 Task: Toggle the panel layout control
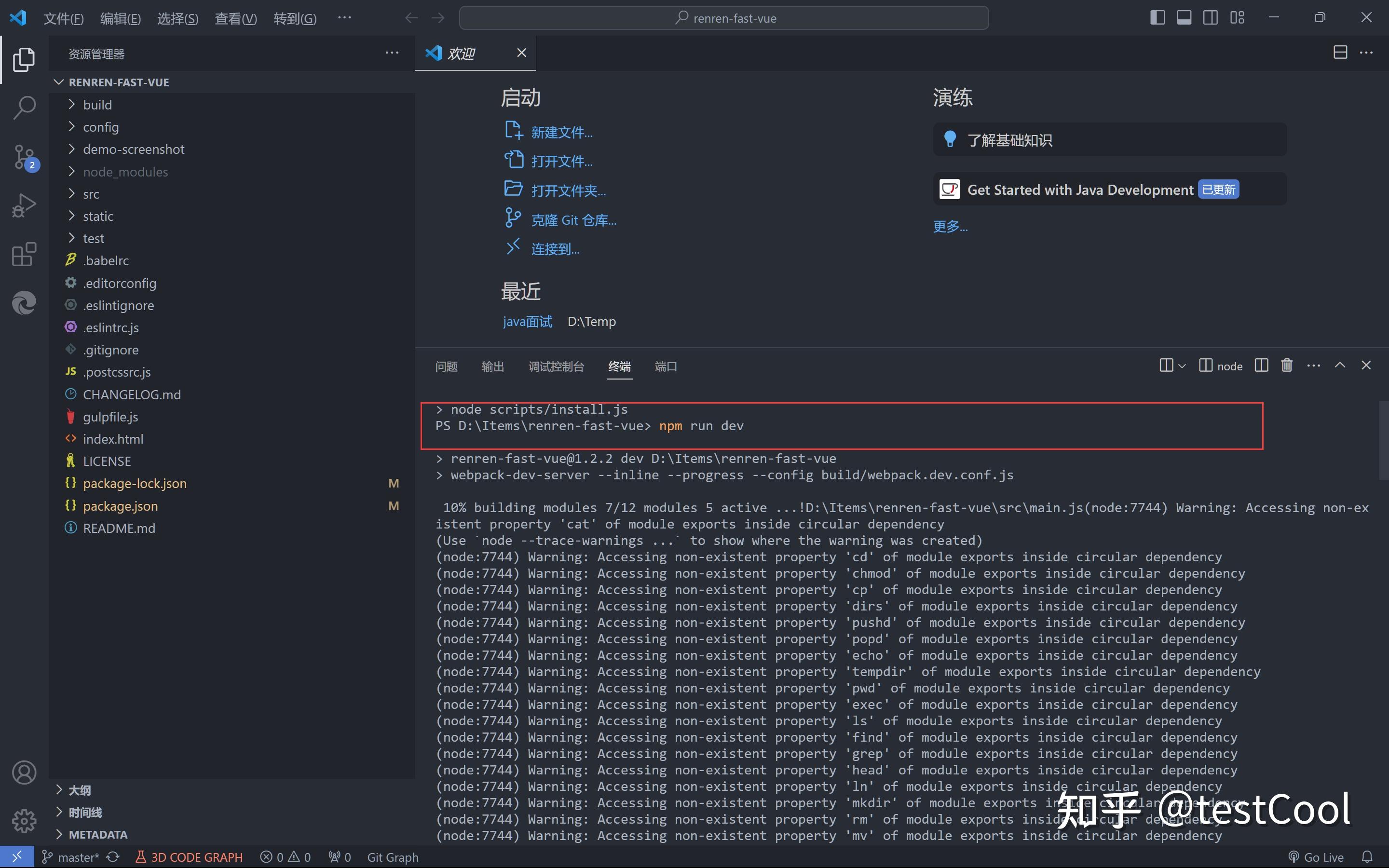click(1184, 18)
